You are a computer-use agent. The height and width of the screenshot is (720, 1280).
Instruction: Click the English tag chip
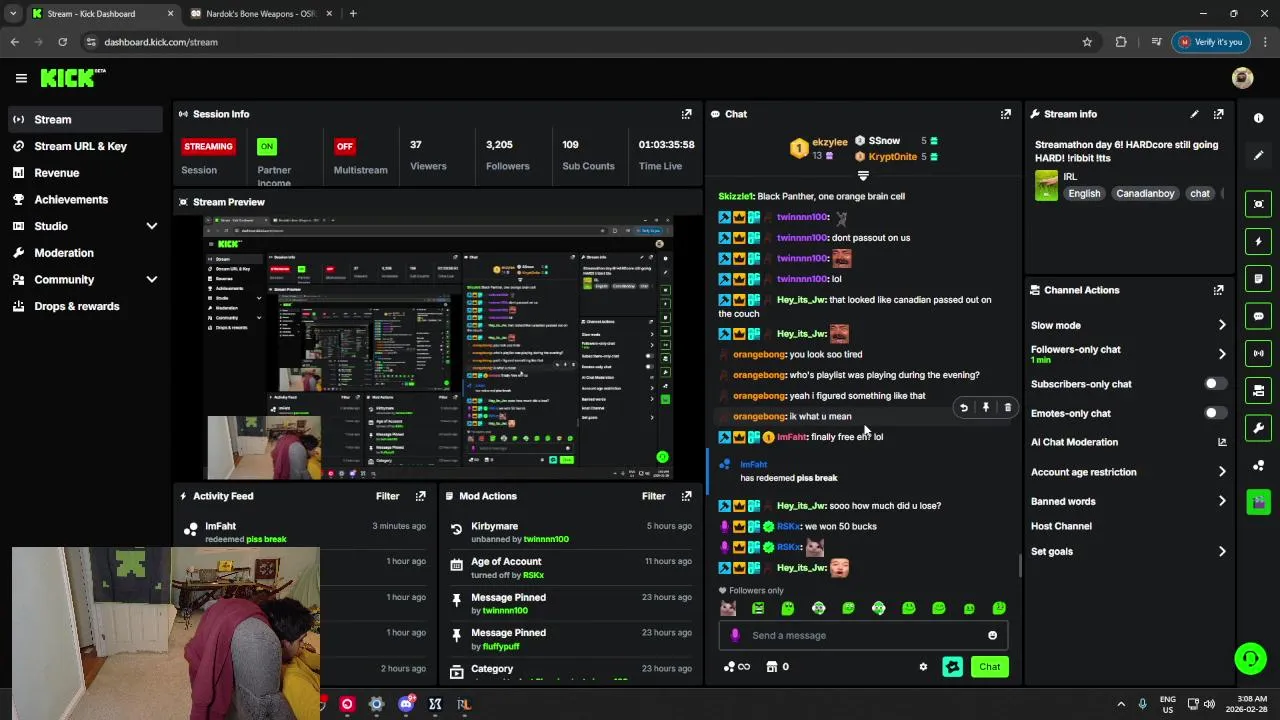click(1084, 193)
